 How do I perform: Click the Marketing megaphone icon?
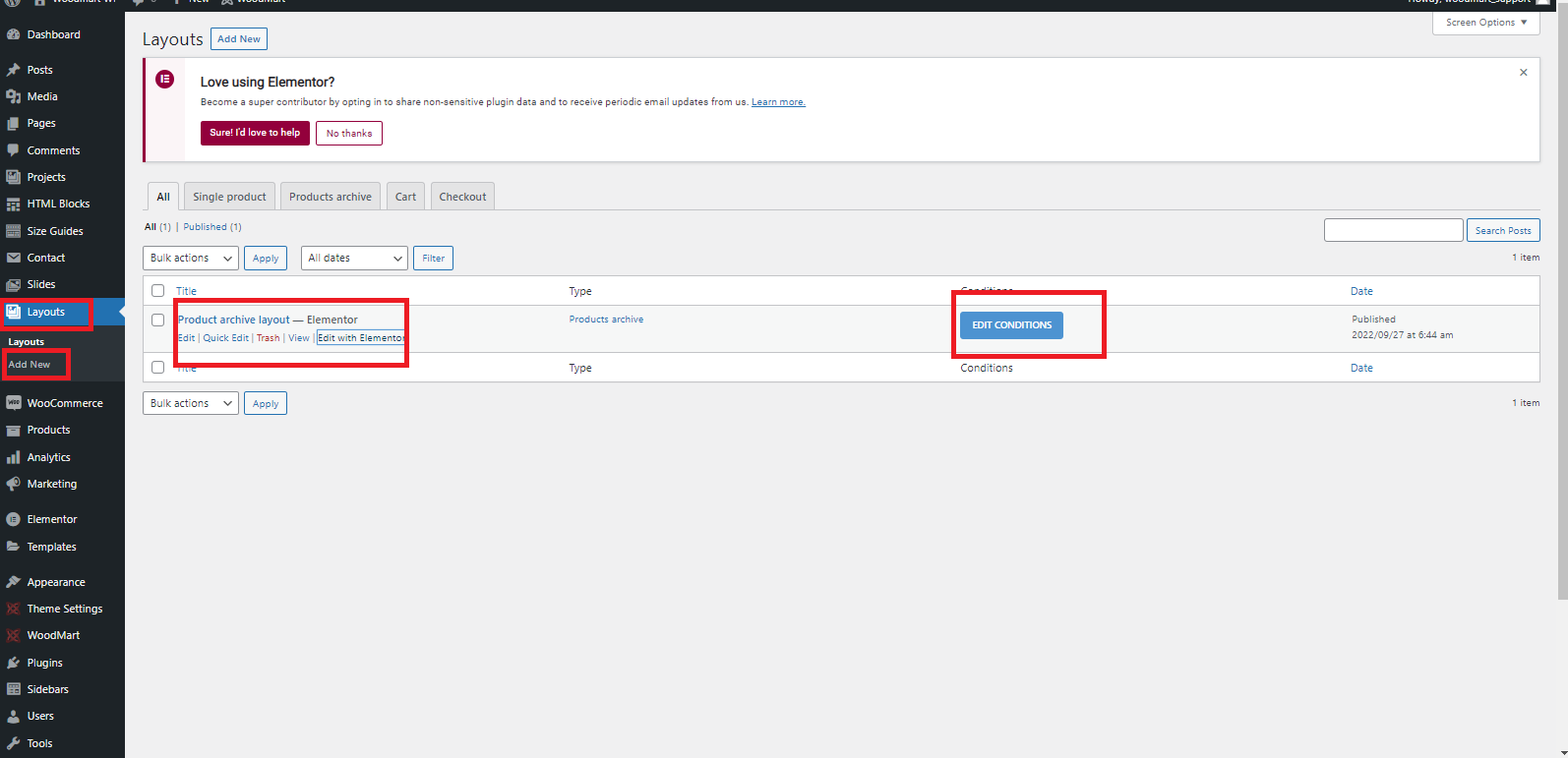point(14,484)
